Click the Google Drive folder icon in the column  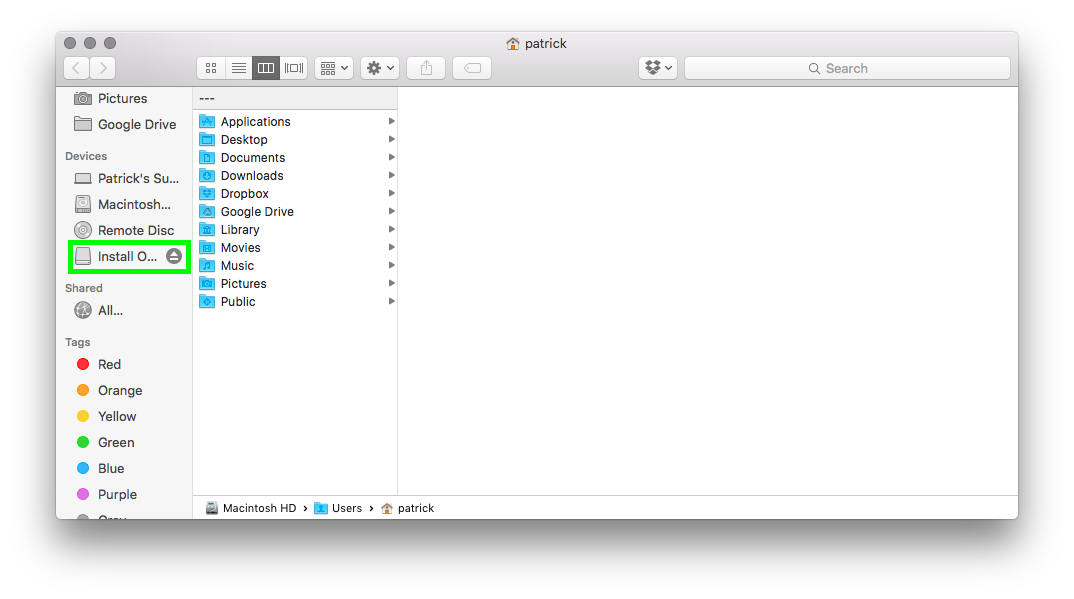point(207,212)
